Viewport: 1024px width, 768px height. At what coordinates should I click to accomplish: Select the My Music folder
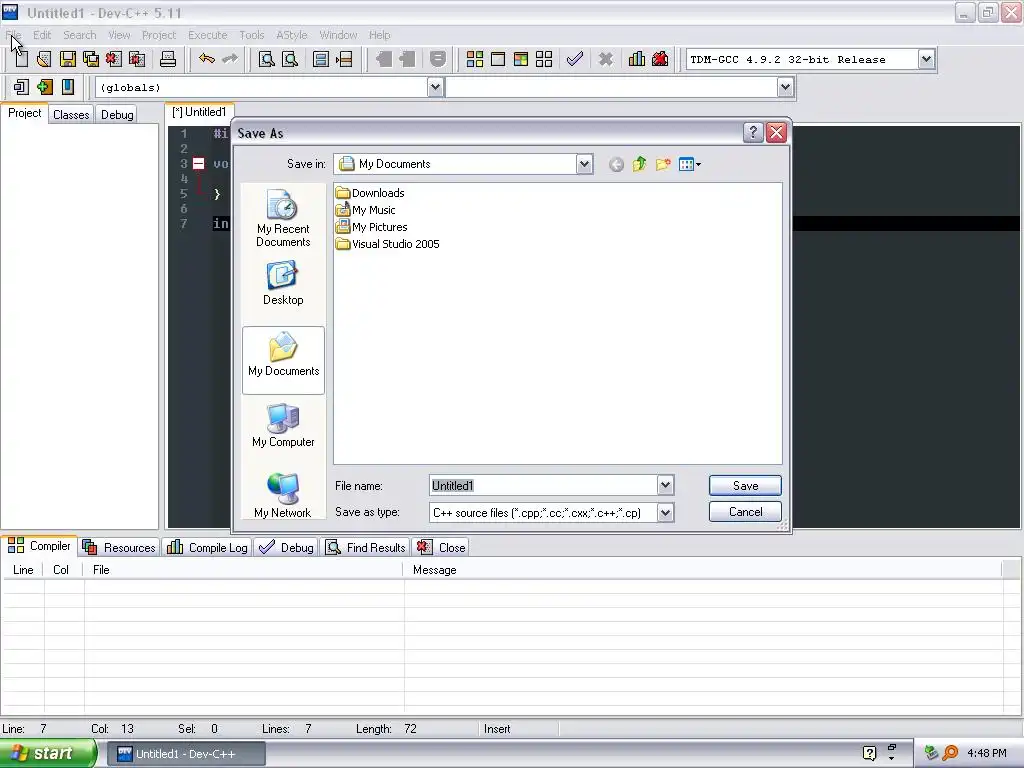point(366,210)
